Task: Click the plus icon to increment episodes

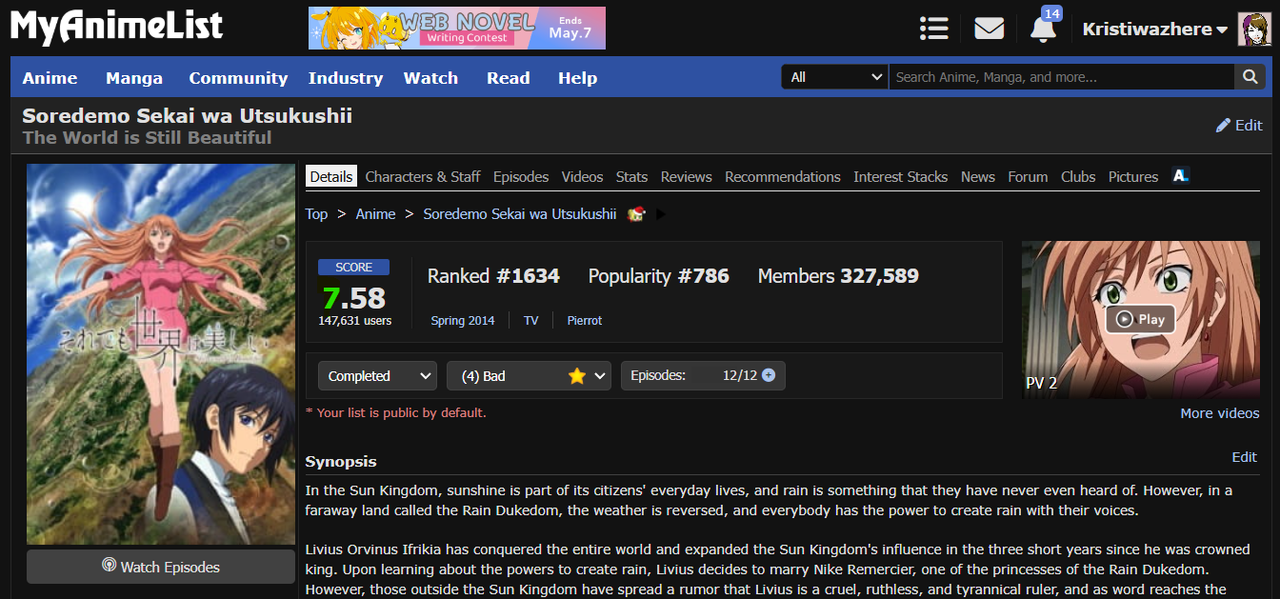Action: pos(768,375)
